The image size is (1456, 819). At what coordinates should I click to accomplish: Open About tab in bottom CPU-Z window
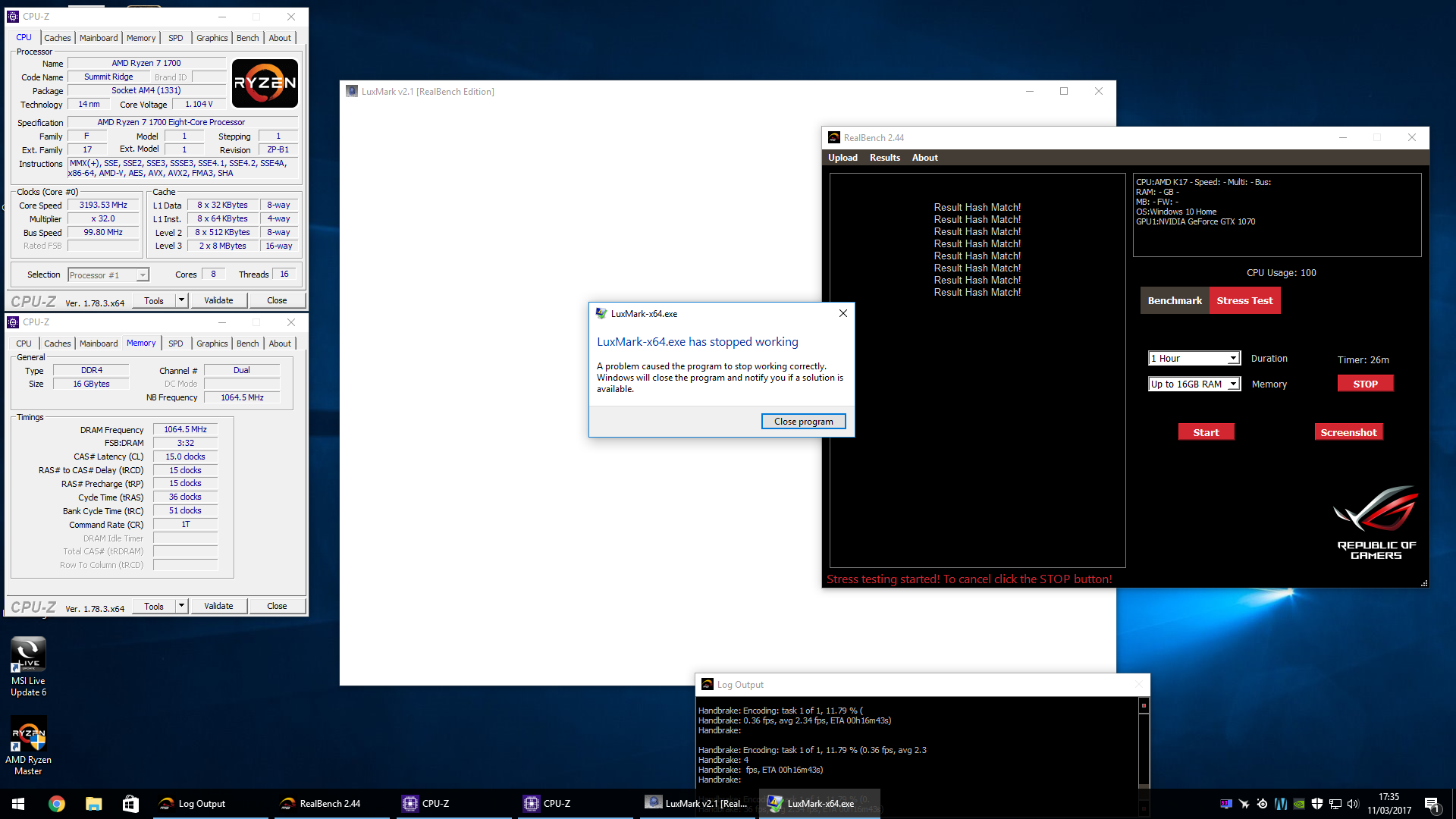tap(280, 344)
